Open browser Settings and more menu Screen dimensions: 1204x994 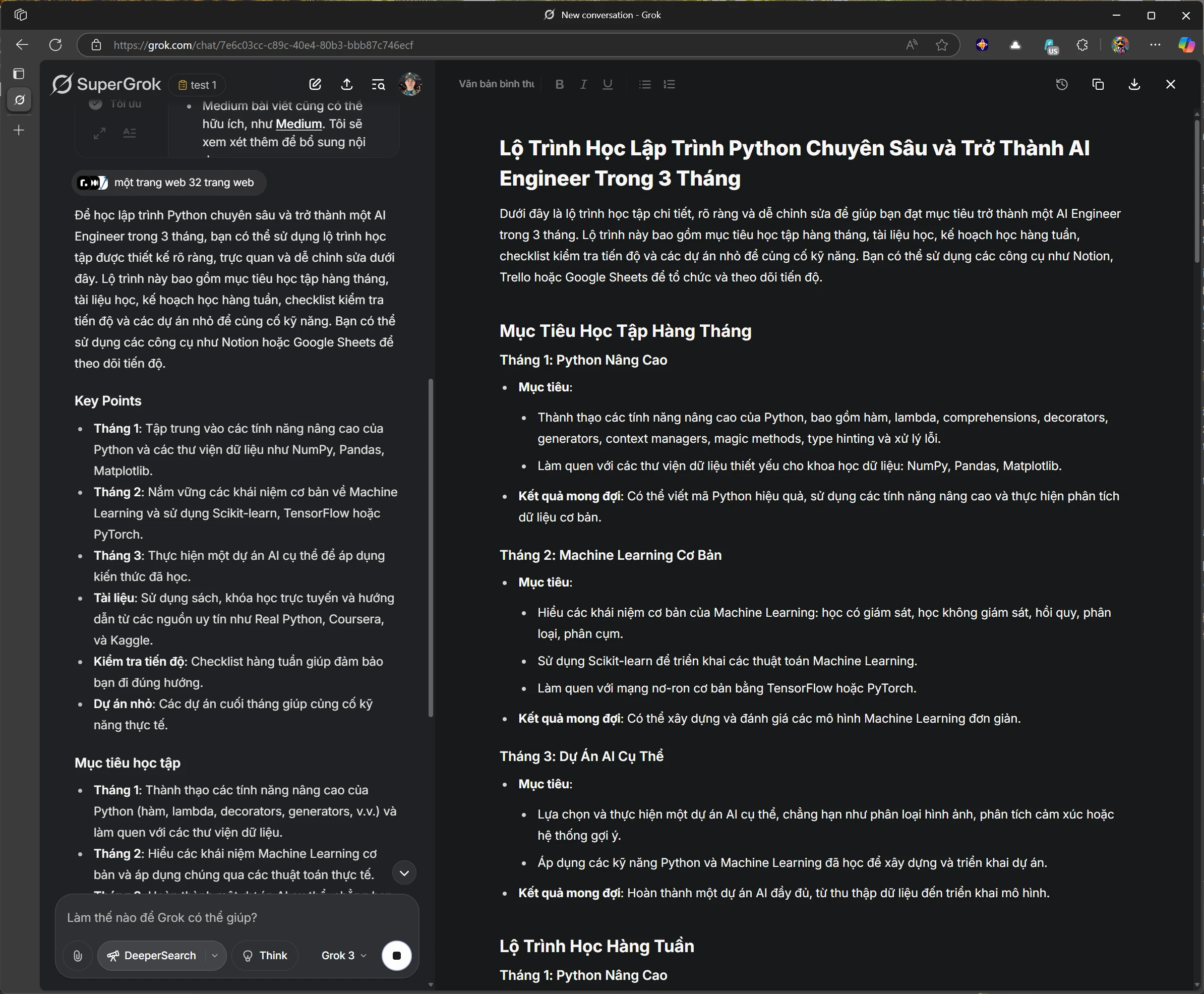coord(1155,45)
